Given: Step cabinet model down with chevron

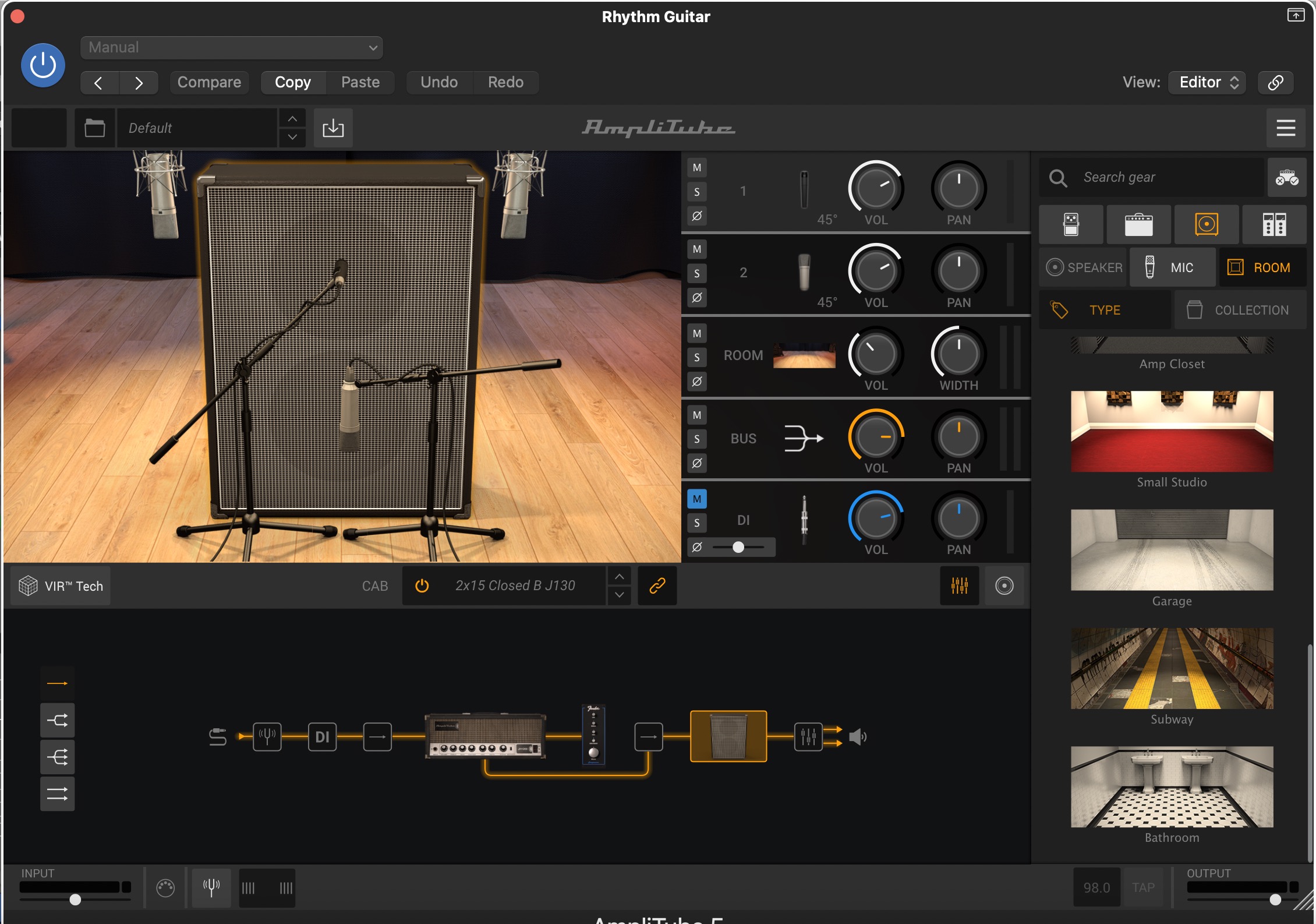Looking at the screenshot, I should click(620, 595).
